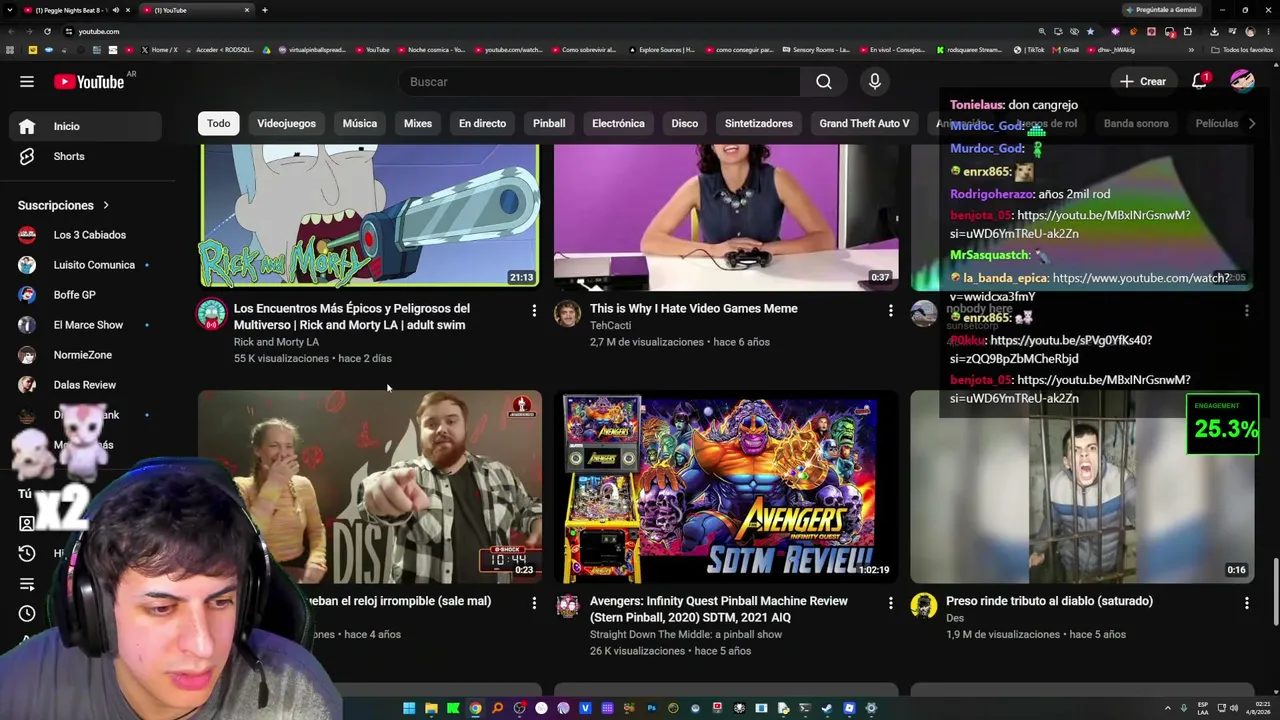Play the This is Why I Hate Video Games thumbnail
This screenshot has height=720, width=1280.
click(726, 216)
